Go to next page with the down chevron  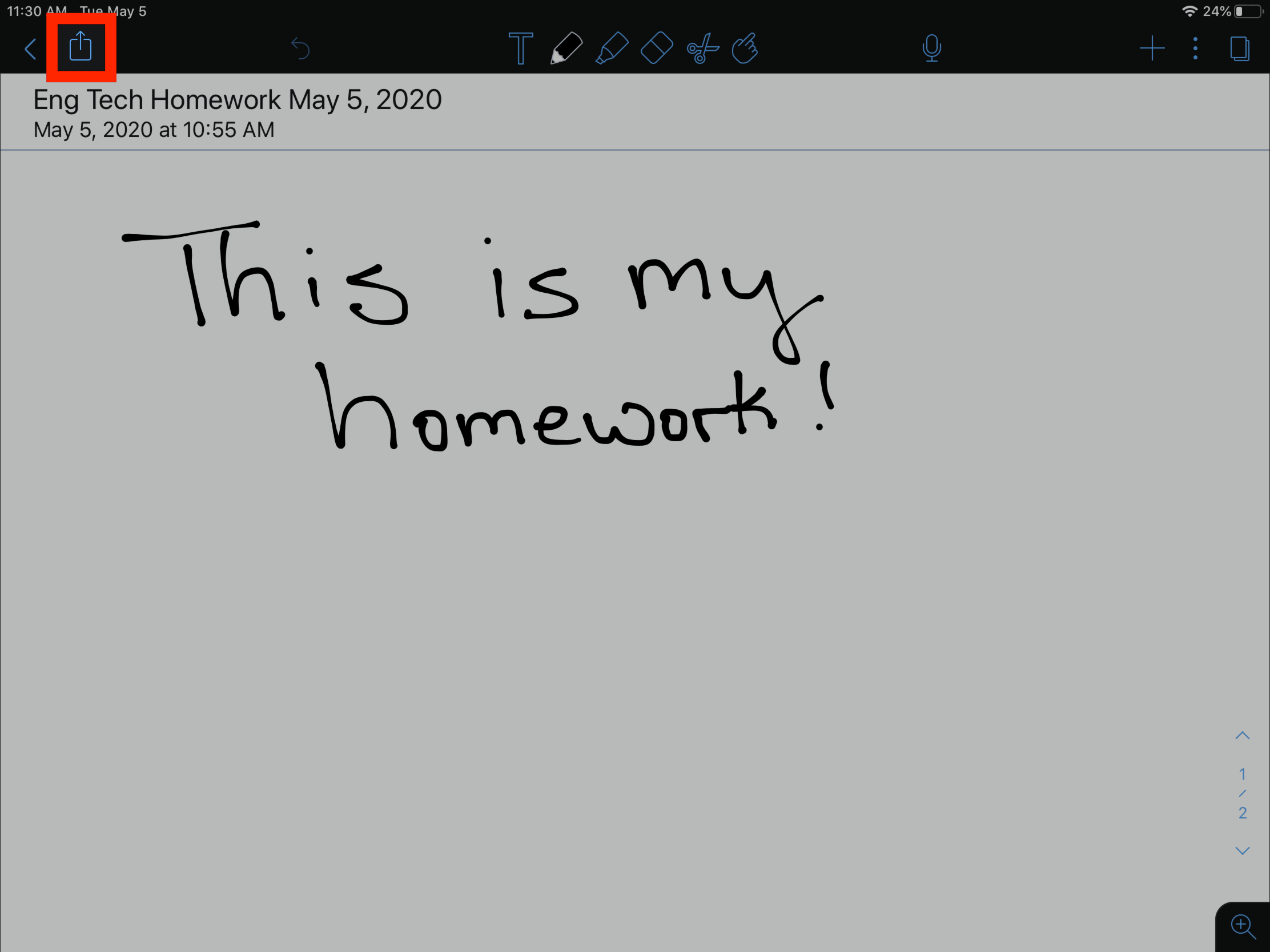point(1243,851)
